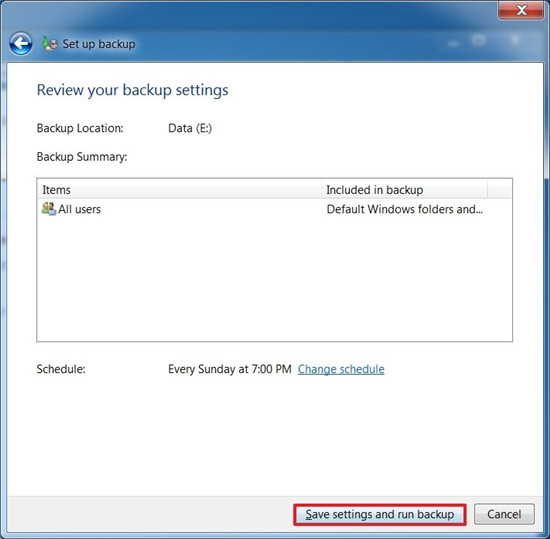
Task: Click Save settings and run backup
Action: 380,514
